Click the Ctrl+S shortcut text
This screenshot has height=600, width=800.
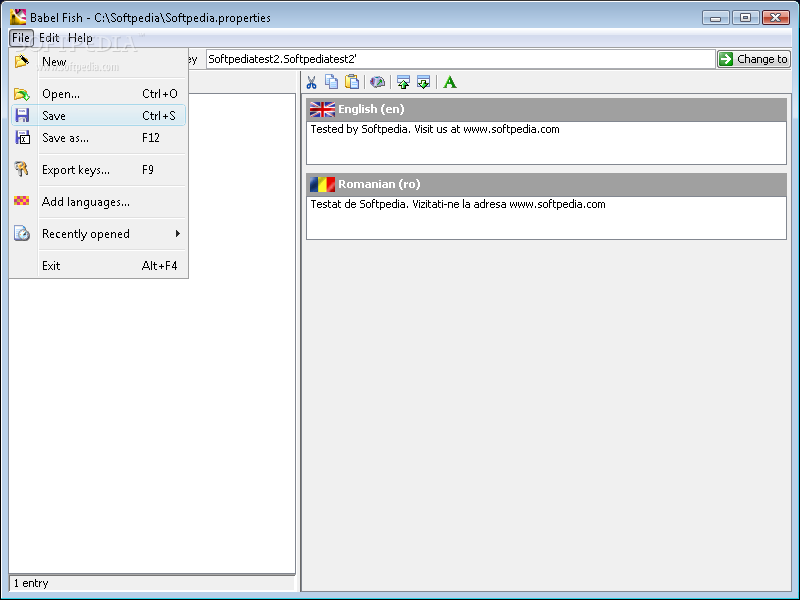pyautogui.click(x=159, y=116)
